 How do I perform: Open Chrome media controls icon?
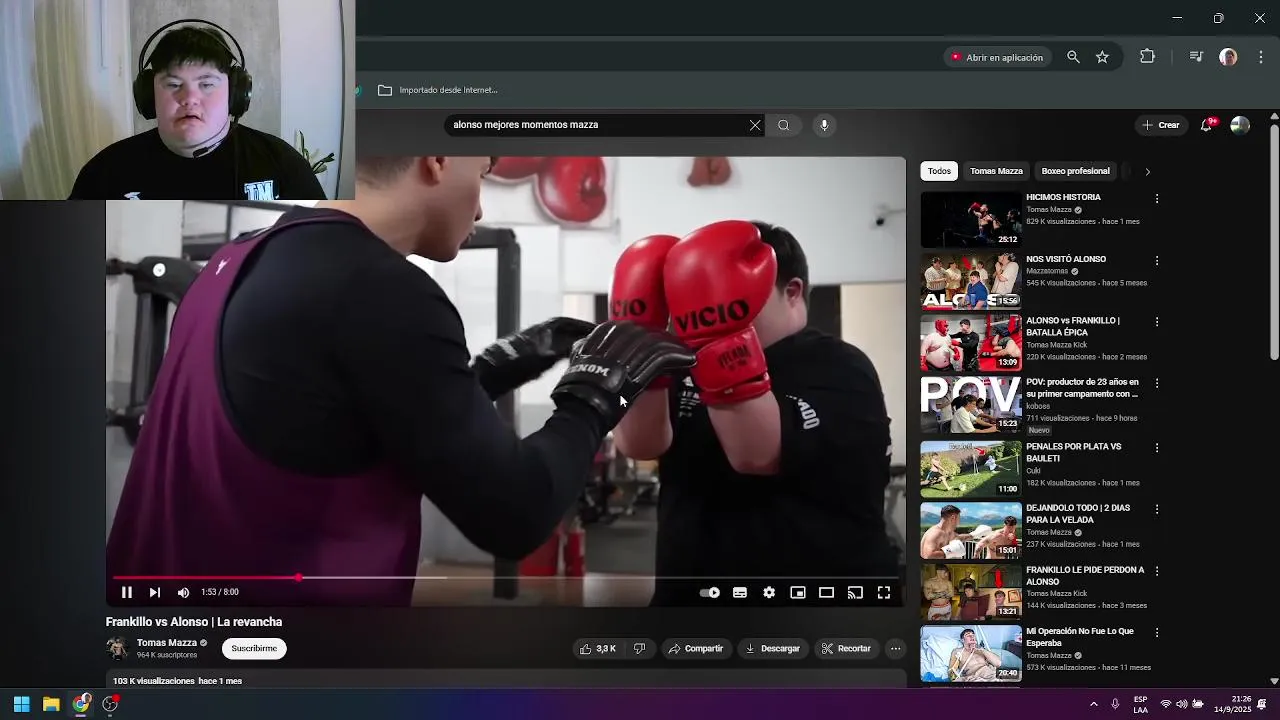1196,57
